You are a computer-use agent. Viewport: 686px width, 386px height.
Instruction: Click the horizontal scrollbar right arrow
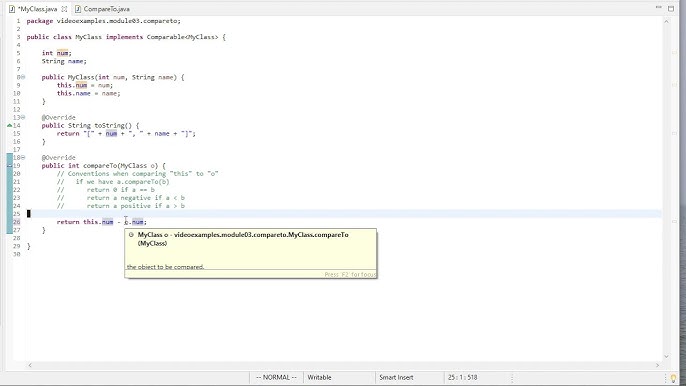657,365
